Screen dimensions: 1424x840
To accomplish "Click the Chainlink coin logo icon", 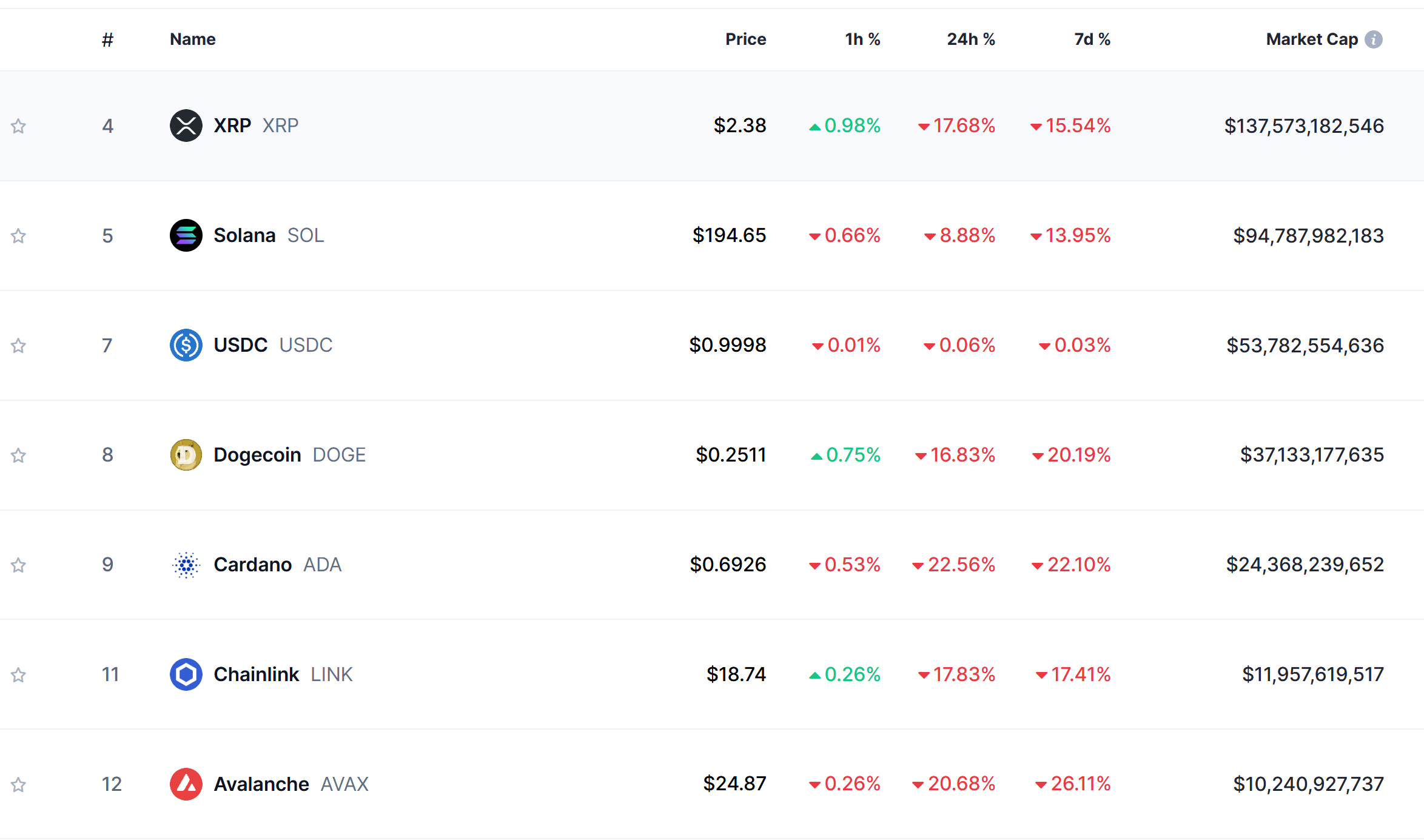I will coord(186,674).
